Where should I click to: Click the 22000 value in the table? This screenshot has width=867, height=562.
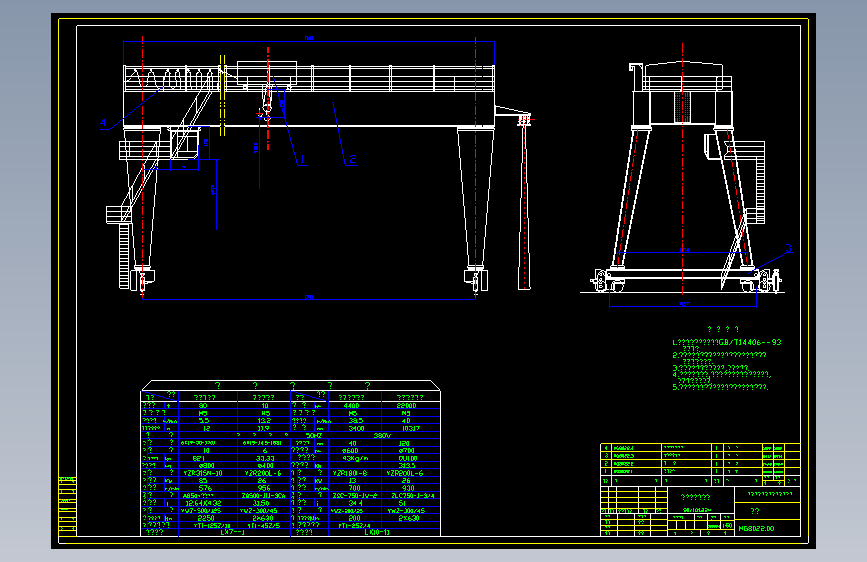point(406,405)
